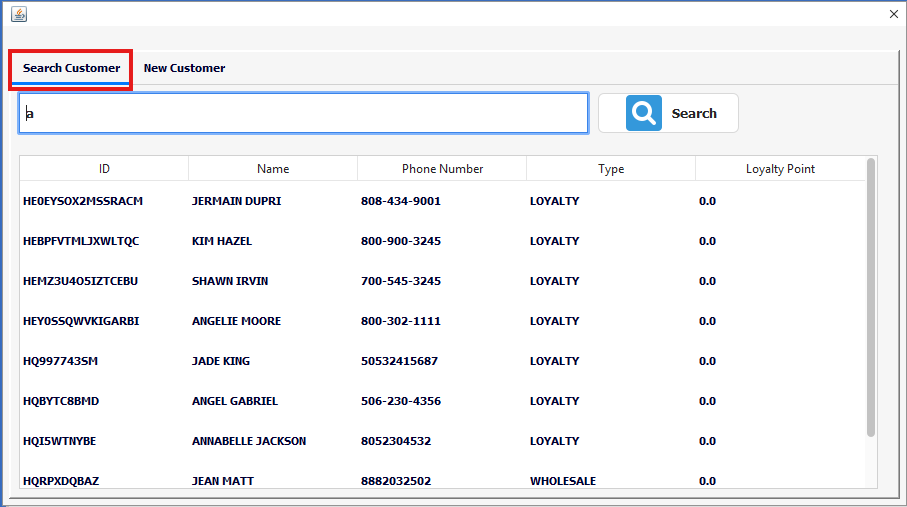
Task: Select the JERMAIN DUPRI customer row
Action: (236, 201)
